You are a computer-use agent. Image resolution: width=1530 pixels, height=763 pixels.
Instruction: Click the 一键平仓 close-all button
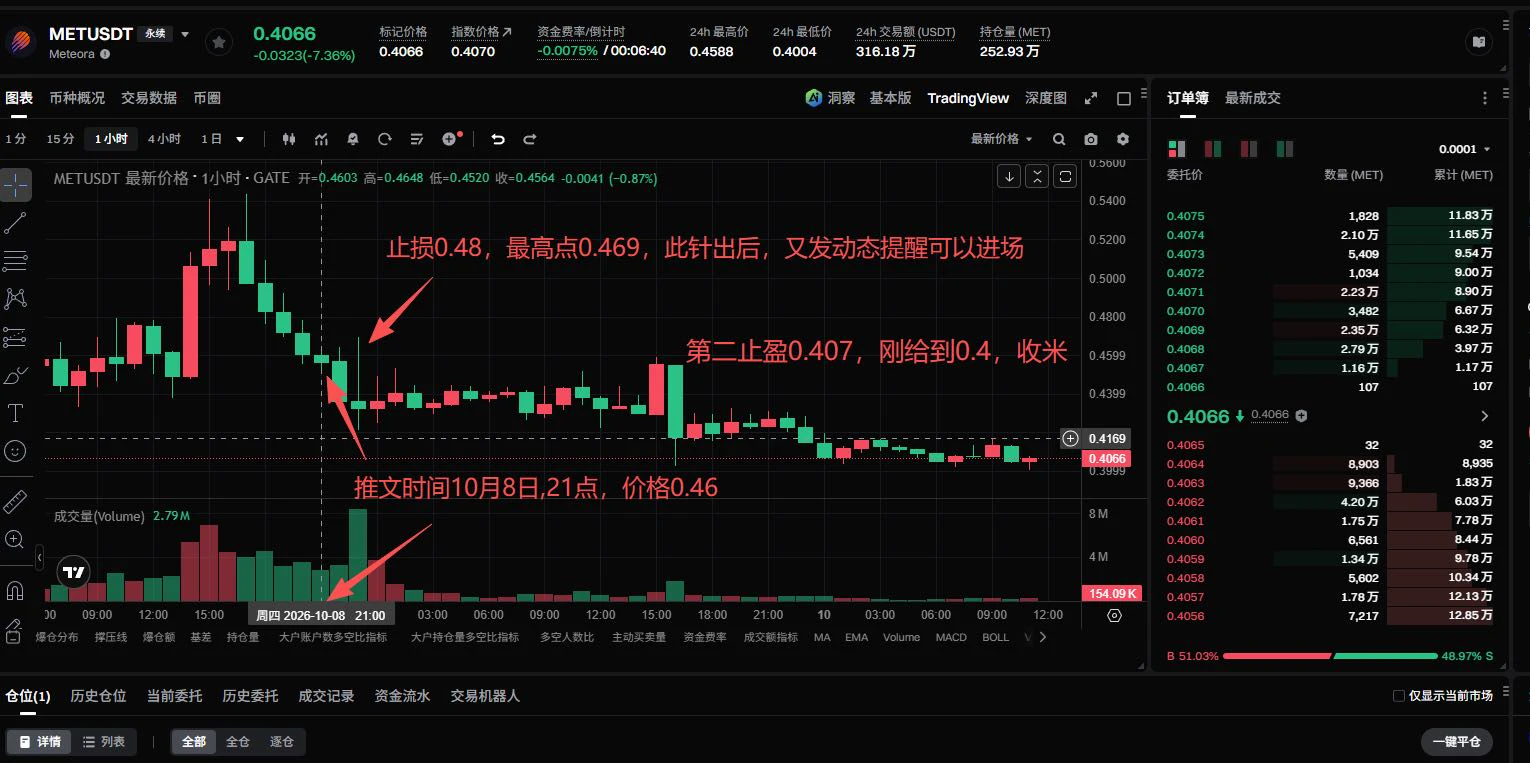click(x=1457, y=742)
